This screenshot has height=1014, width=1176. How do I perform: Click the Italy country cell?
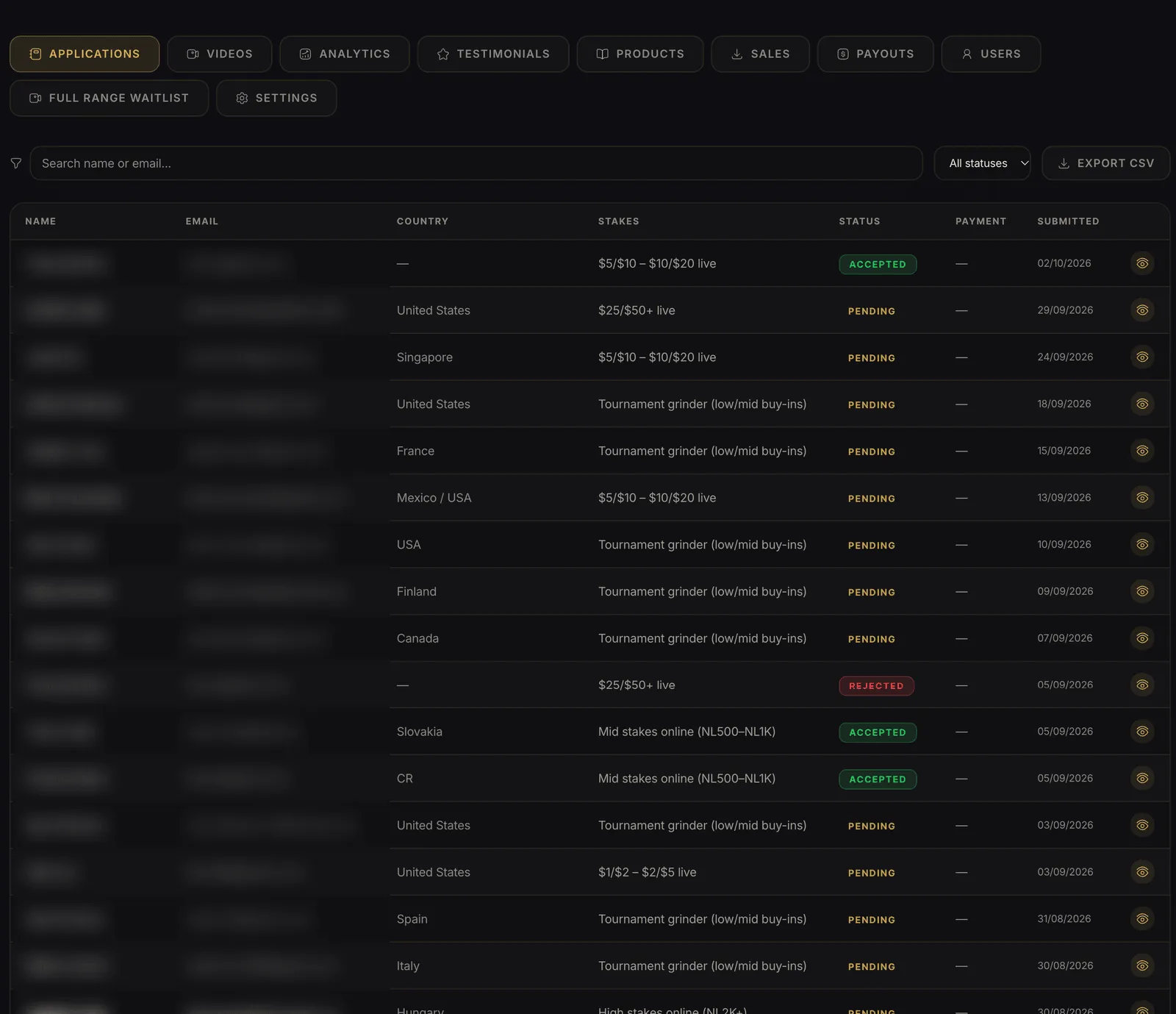point(408,966)
